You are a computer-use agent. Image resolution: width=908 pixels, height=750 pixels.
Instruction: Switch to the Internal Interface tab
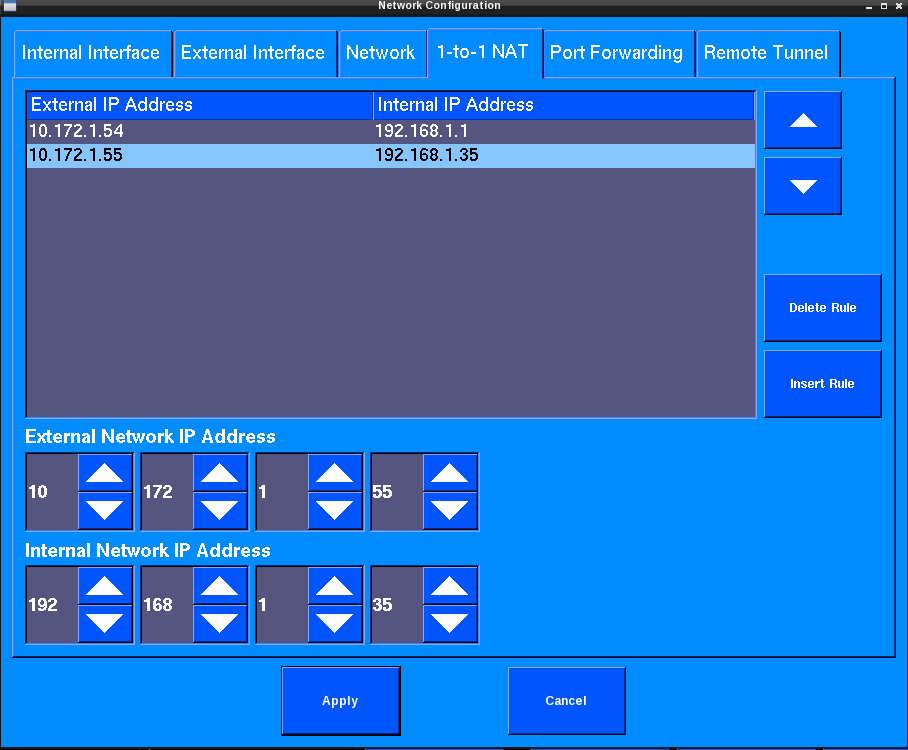91,53
